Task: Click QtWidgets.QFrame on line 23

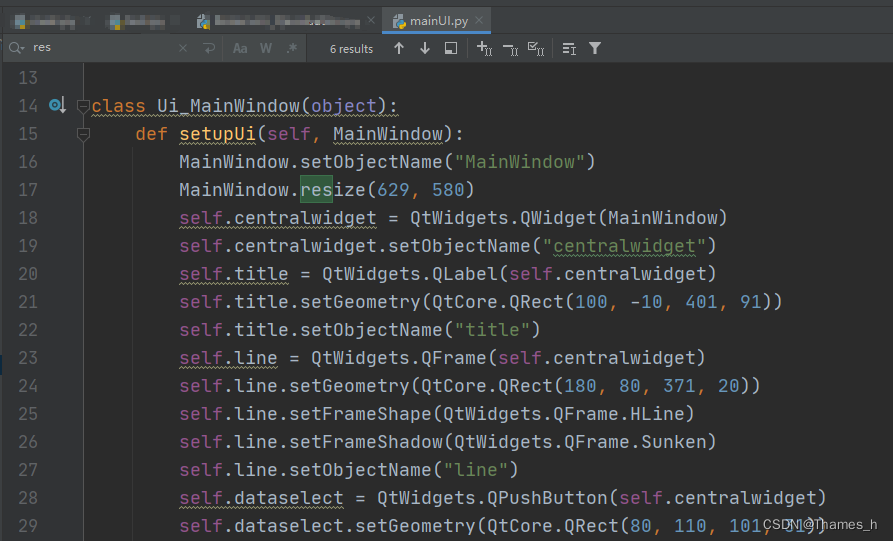Action: tap(399, 358)
